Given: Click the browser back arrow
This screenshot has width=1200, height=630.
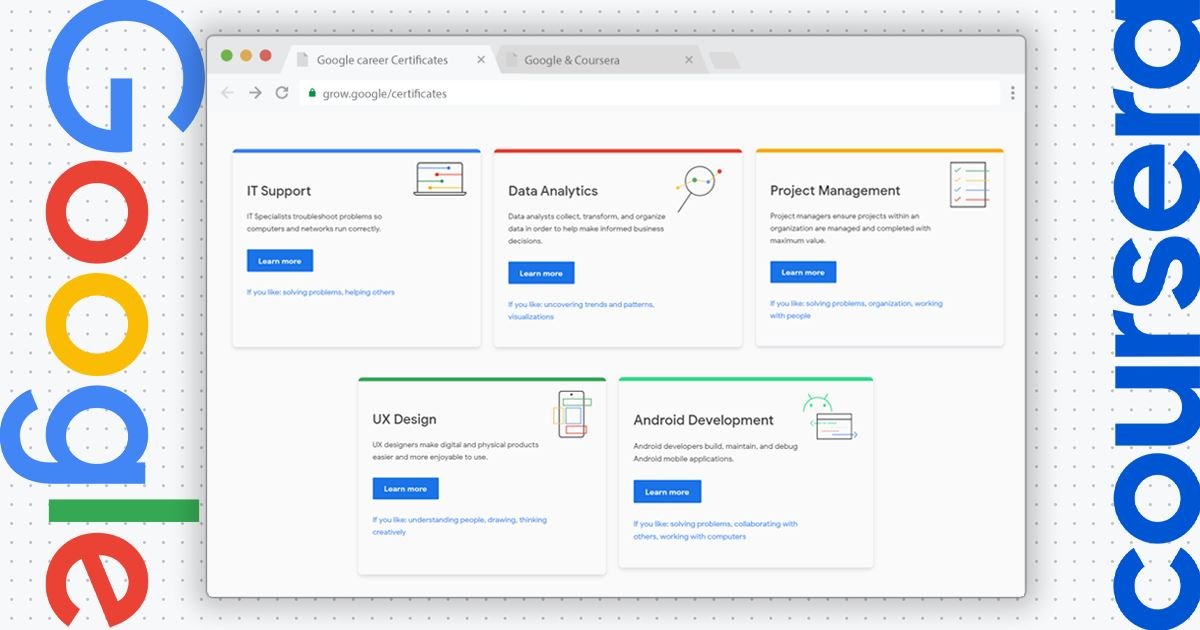Looking at the screenshot, I should (x=227, y=93).
